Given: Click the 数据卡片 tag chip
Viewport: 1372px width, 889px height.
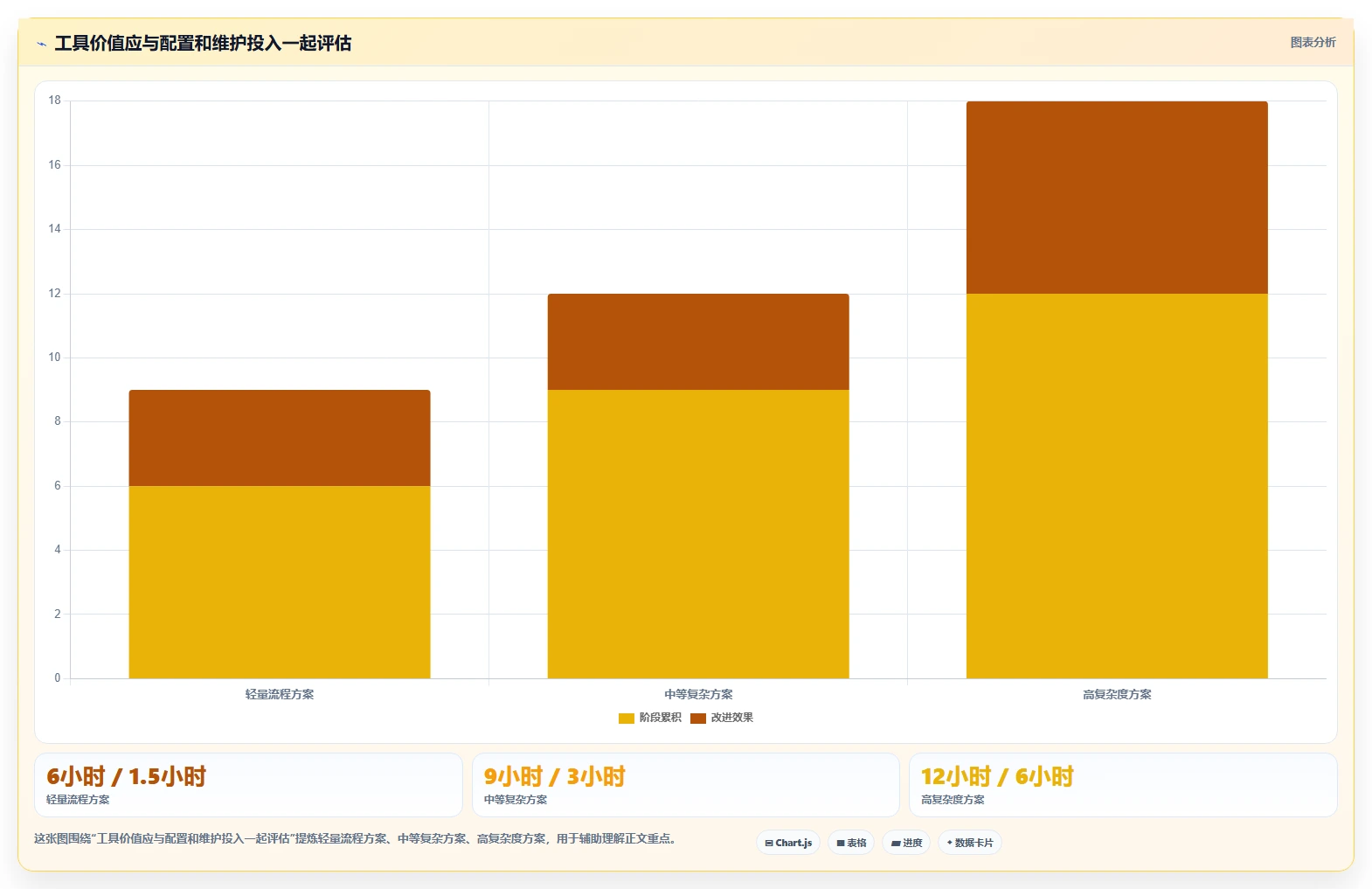Looking at the screenshot, I should click(970, 843).
